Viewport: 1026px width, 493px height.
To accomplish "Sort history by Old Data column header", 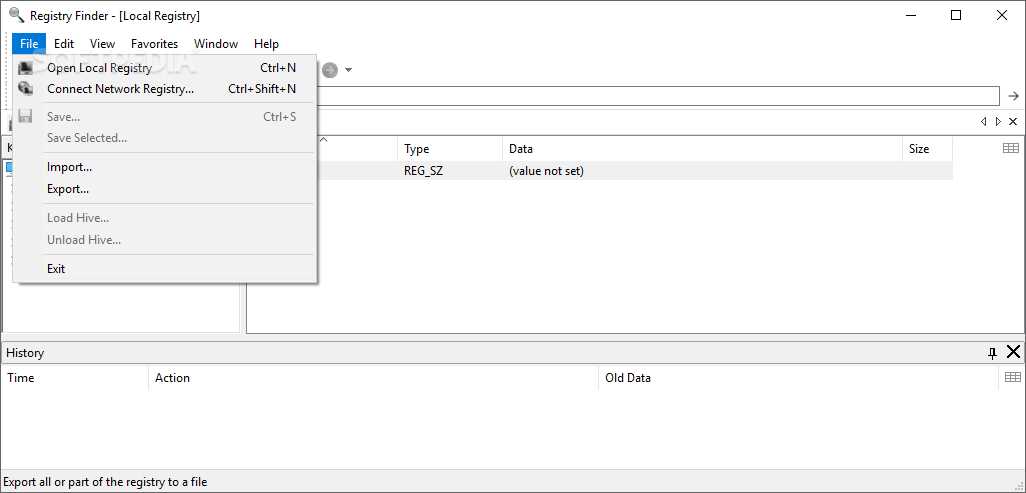I will [798, 378].
